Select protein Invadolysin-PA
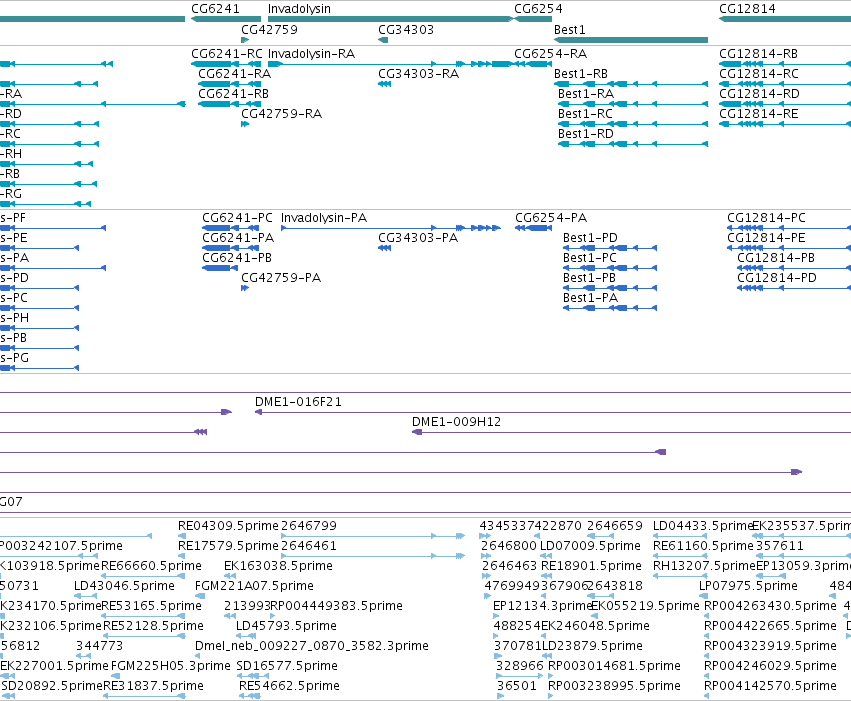 click(x=323, y=218)
